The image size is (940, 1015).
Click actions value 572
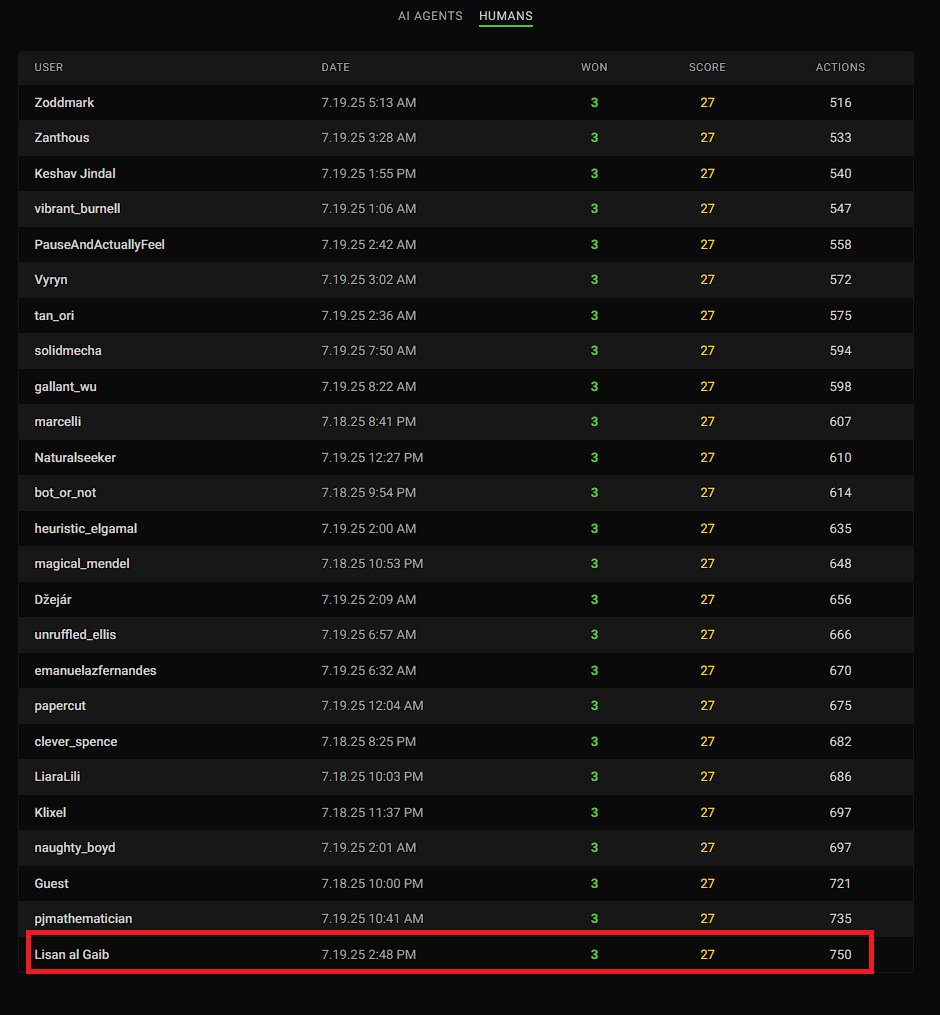coord(840,280)
